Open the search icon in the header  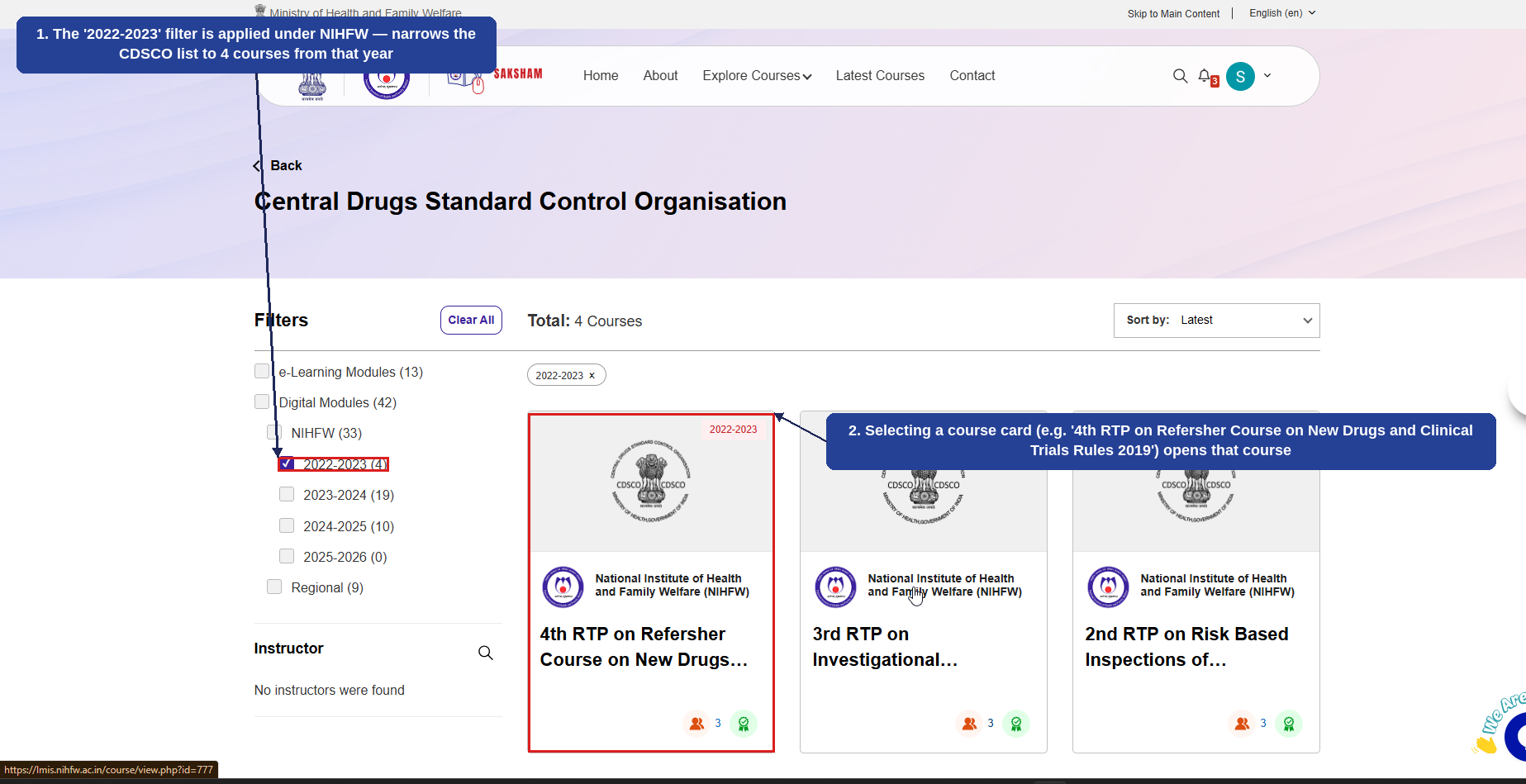click(x=1180, y=76)
